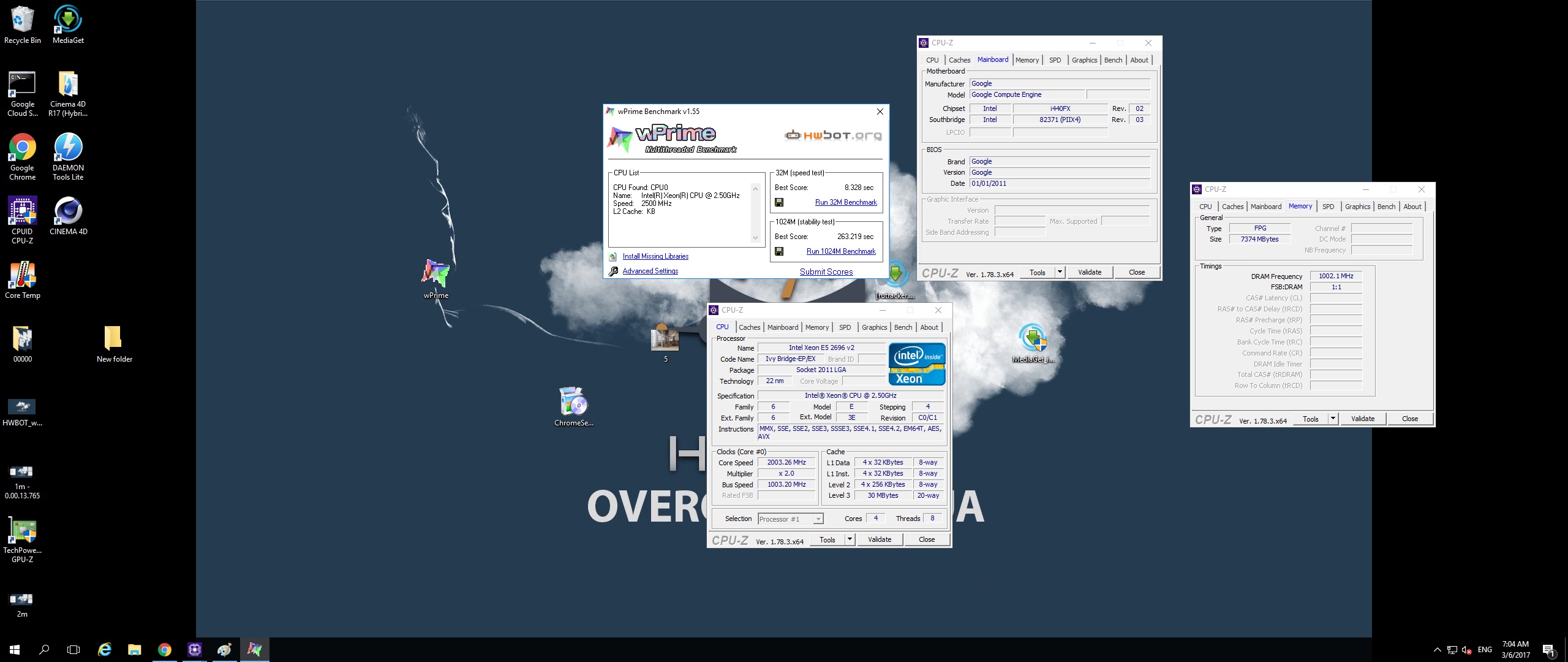The image size is (1568, 662).
Task: Open the Processor #1 selection dropdown
Action: 791,519
